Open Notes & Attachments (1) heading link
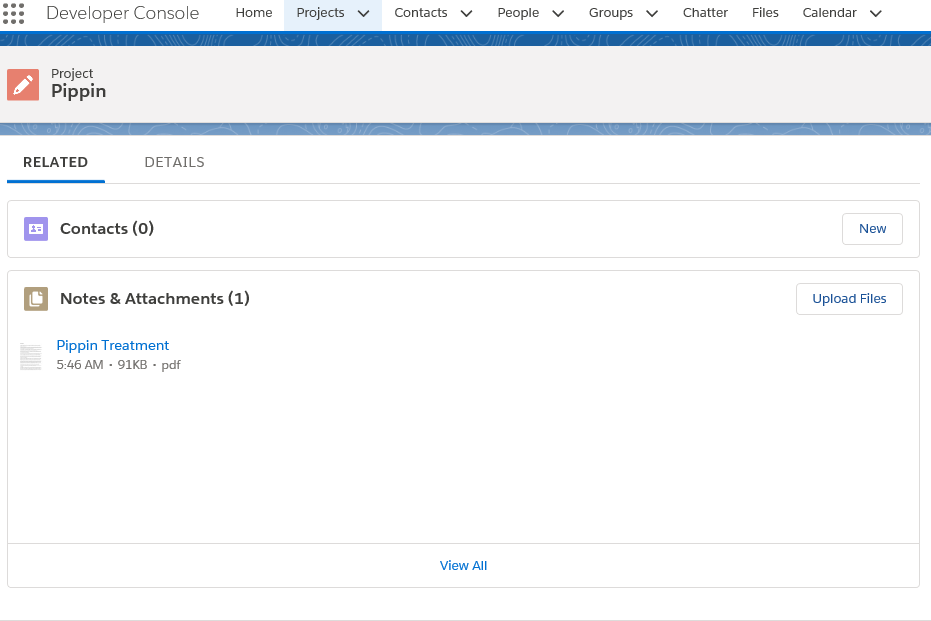 (154, 299)
